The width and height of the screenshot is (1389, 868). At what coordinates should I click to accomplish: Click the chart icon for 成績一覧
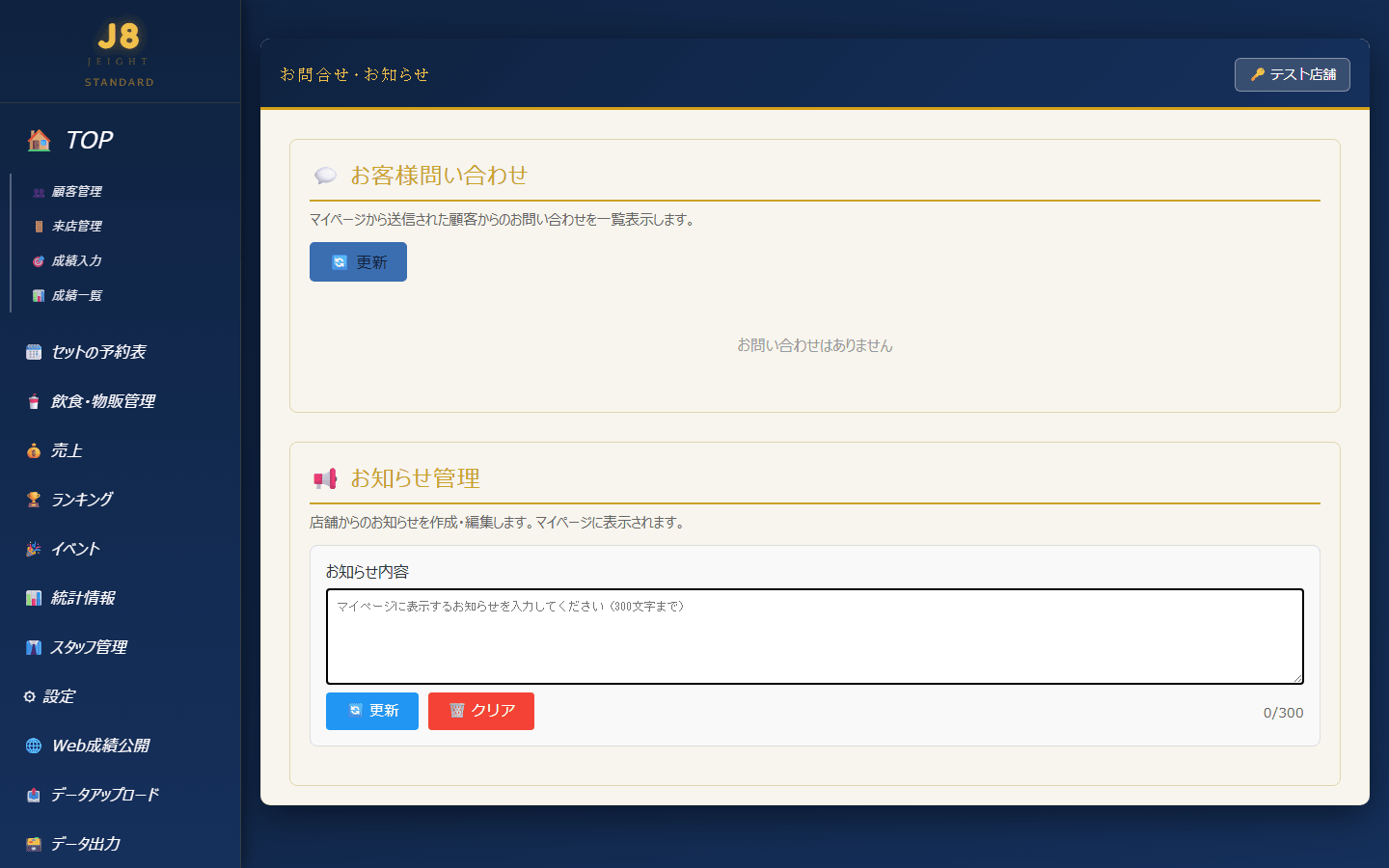pyautogui.click(x=39, y=296)
